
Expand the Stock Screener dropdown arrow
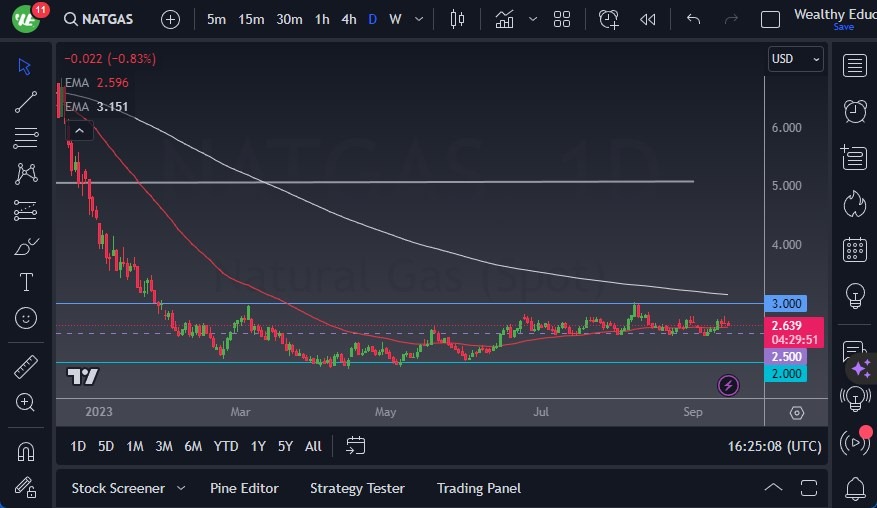click(x=181, y=488)
